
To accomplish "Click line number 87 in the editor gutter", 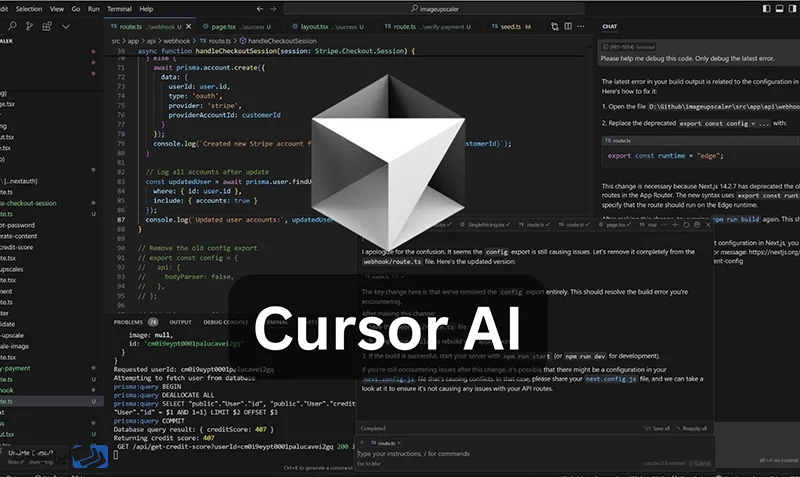I will point(121,220).
